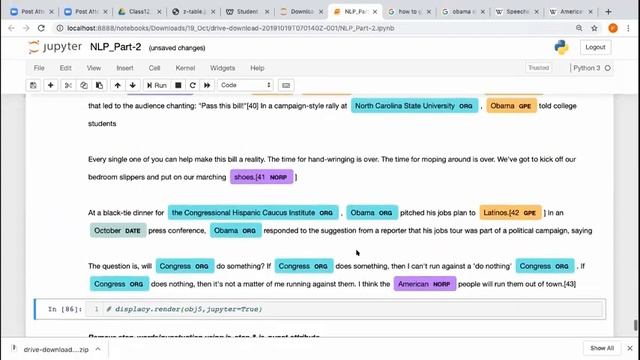Cut selected cells with scissors icon

point(68,85)
